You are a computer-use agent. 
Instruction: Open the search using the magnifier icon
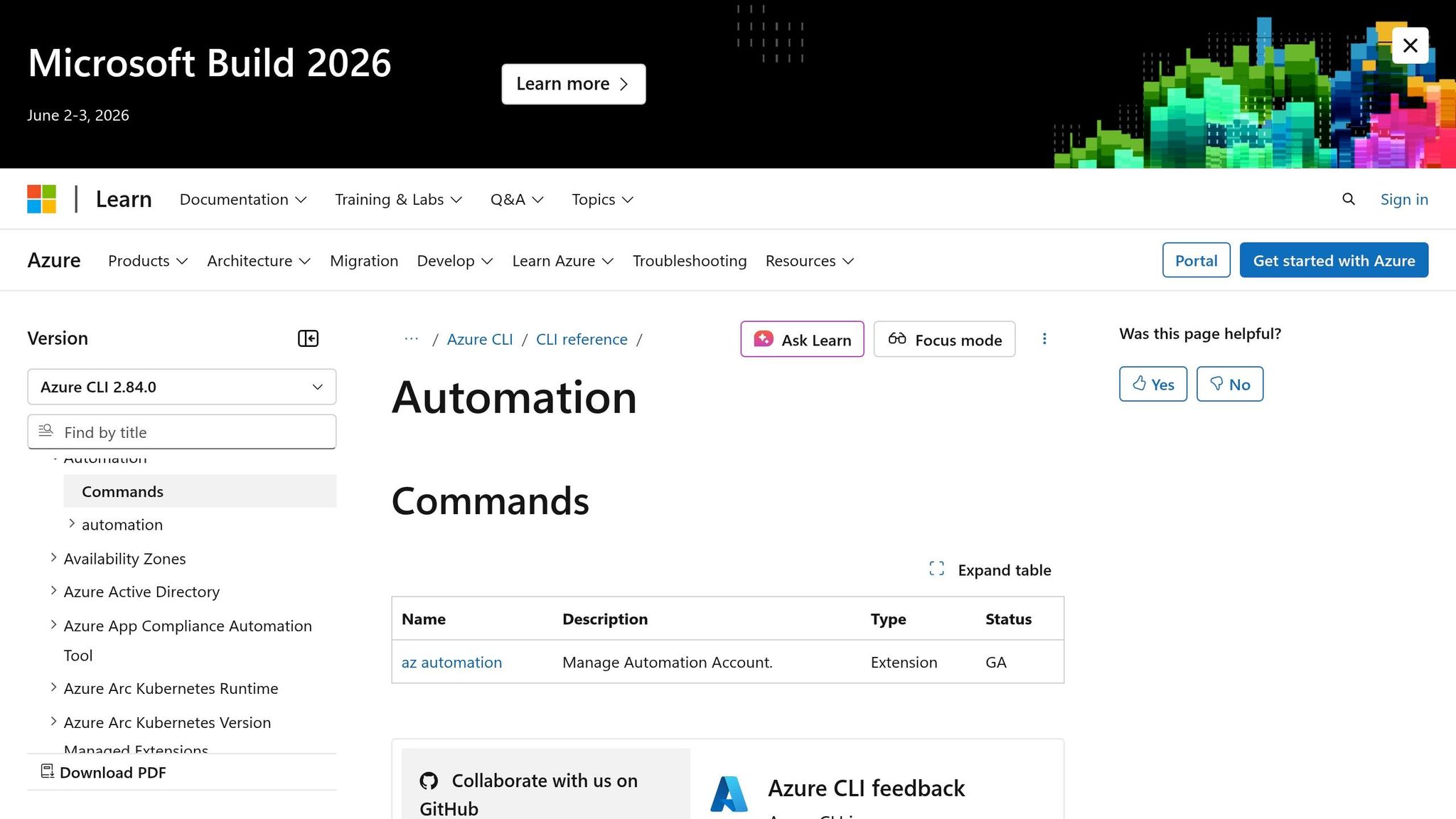point(1348,199)
